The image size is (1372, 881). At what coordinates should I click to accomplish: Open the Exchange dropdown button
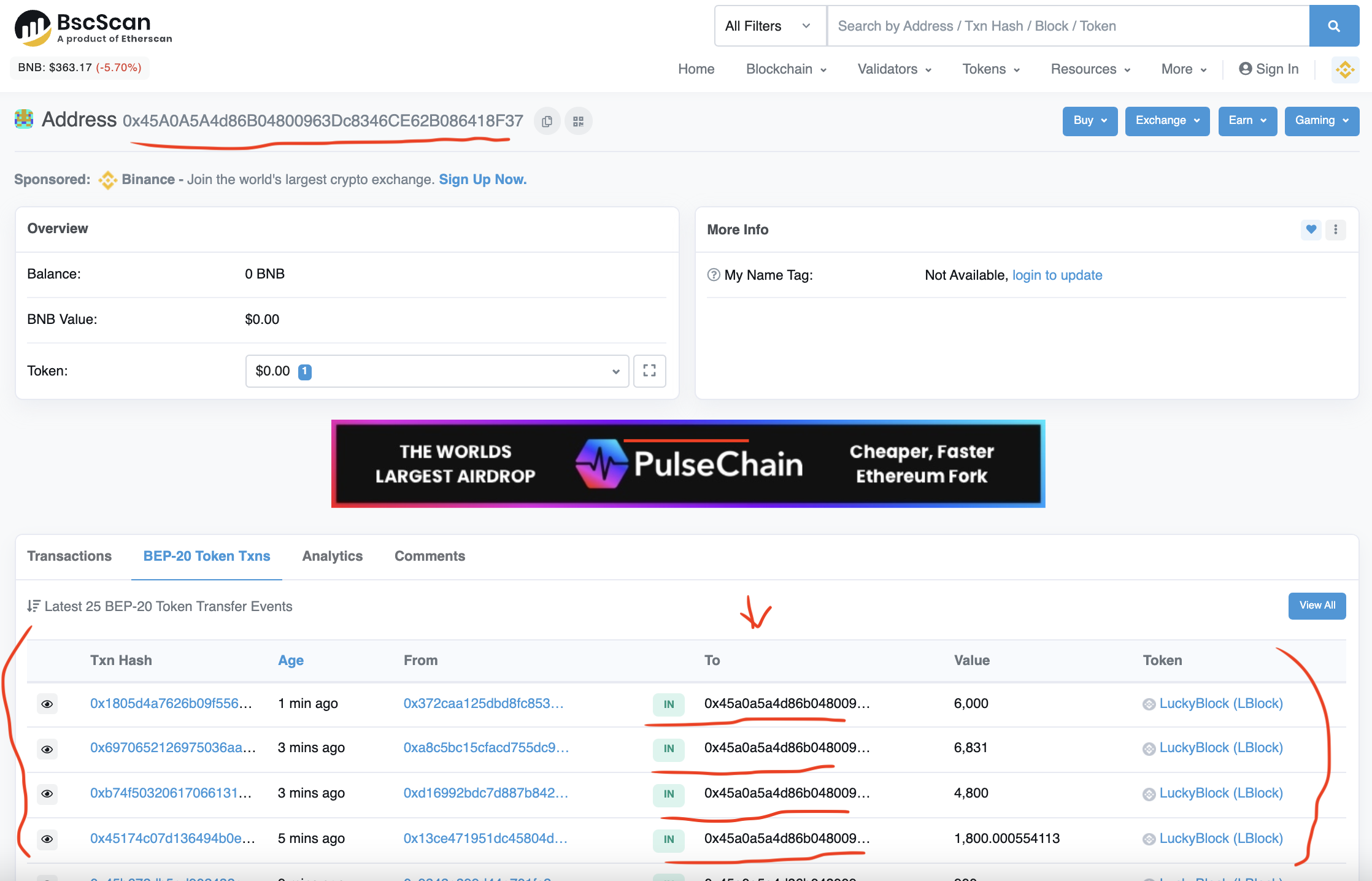pos(1167,121)
